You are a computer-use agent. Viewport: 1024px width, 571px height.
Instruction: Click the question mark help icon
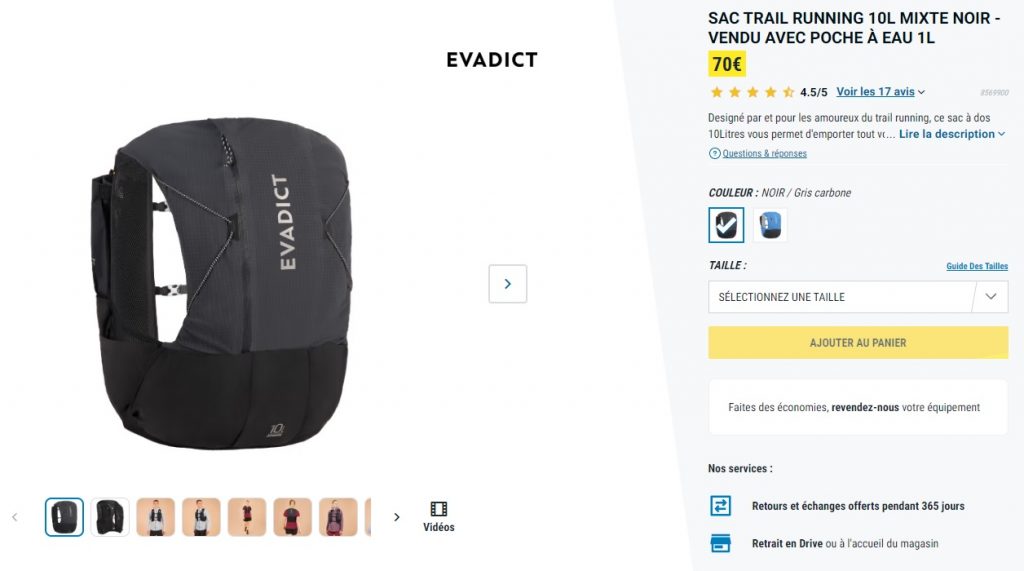click(714, 154)
